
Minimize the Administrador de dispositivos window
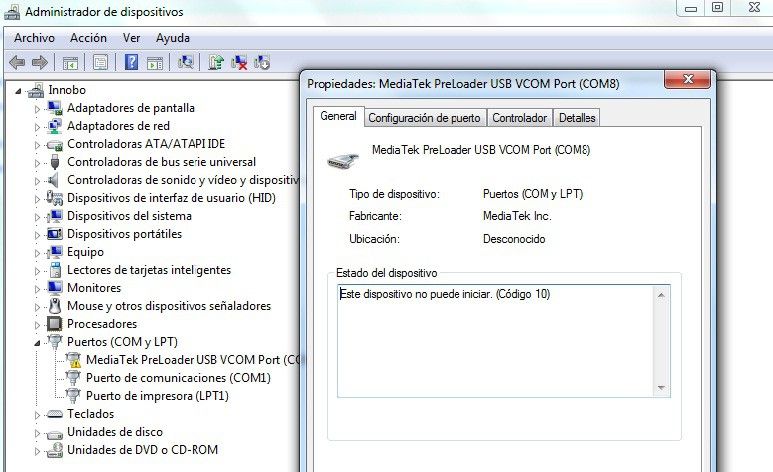pos(691,7)
